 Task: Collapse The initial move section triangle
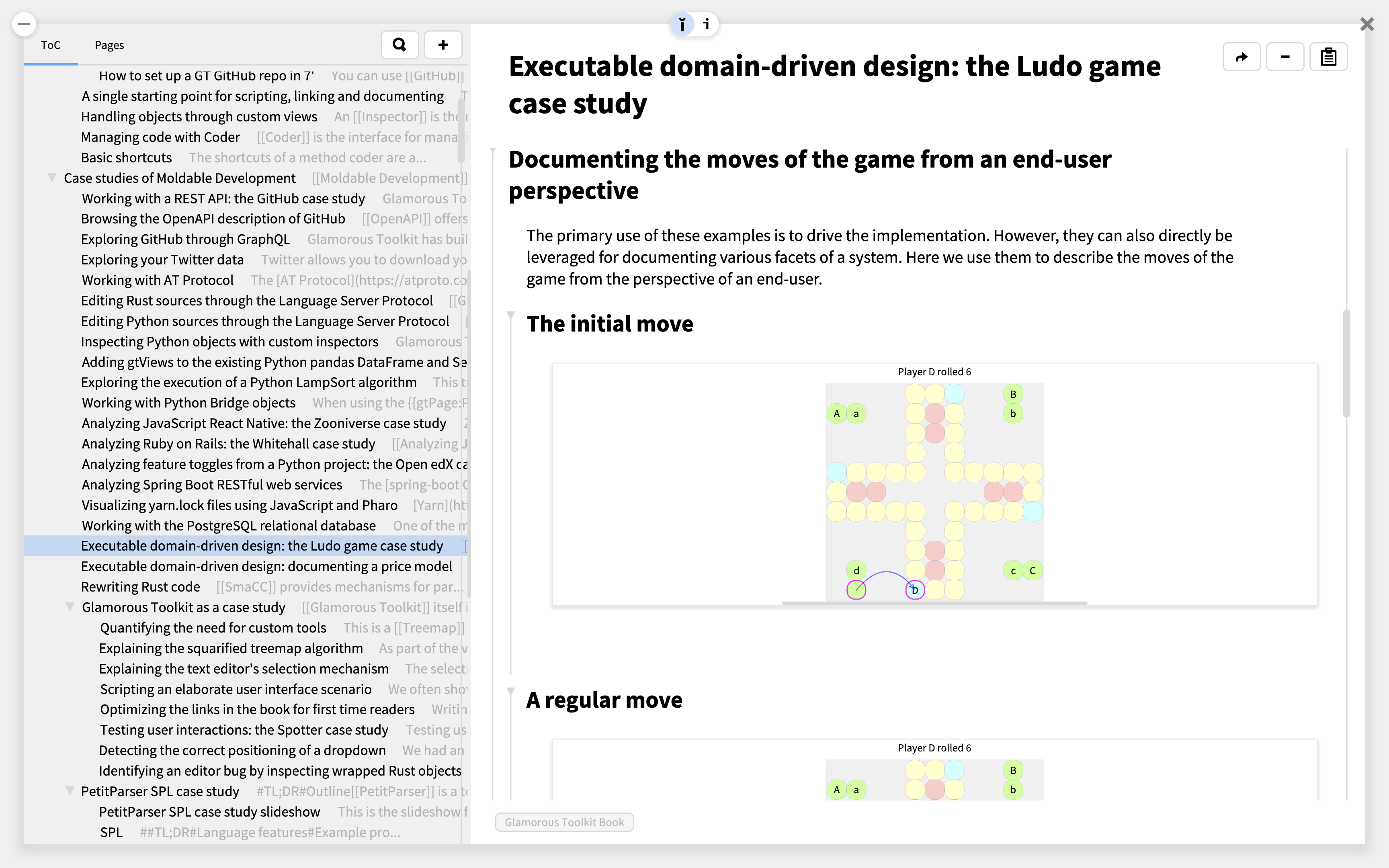pyautogui.click(x=511, y=315)
